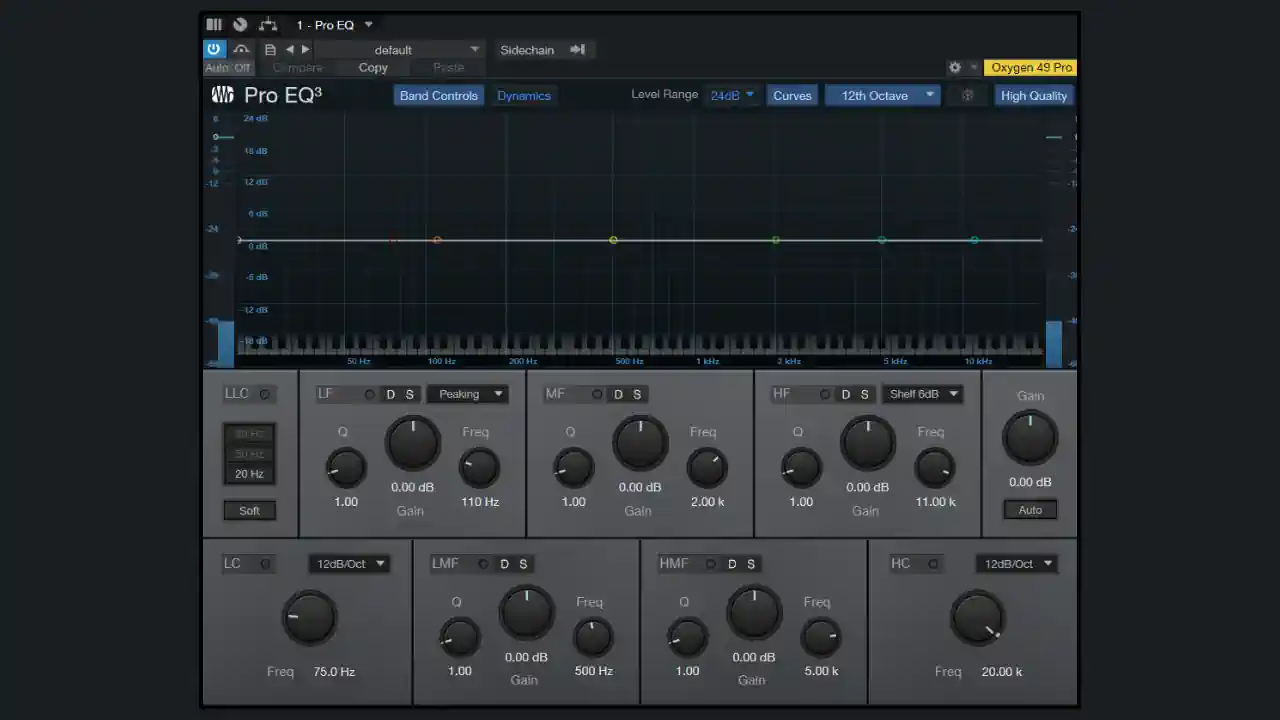
Task: Enable the LC low cut toggle
Action: tap(265, 564)
